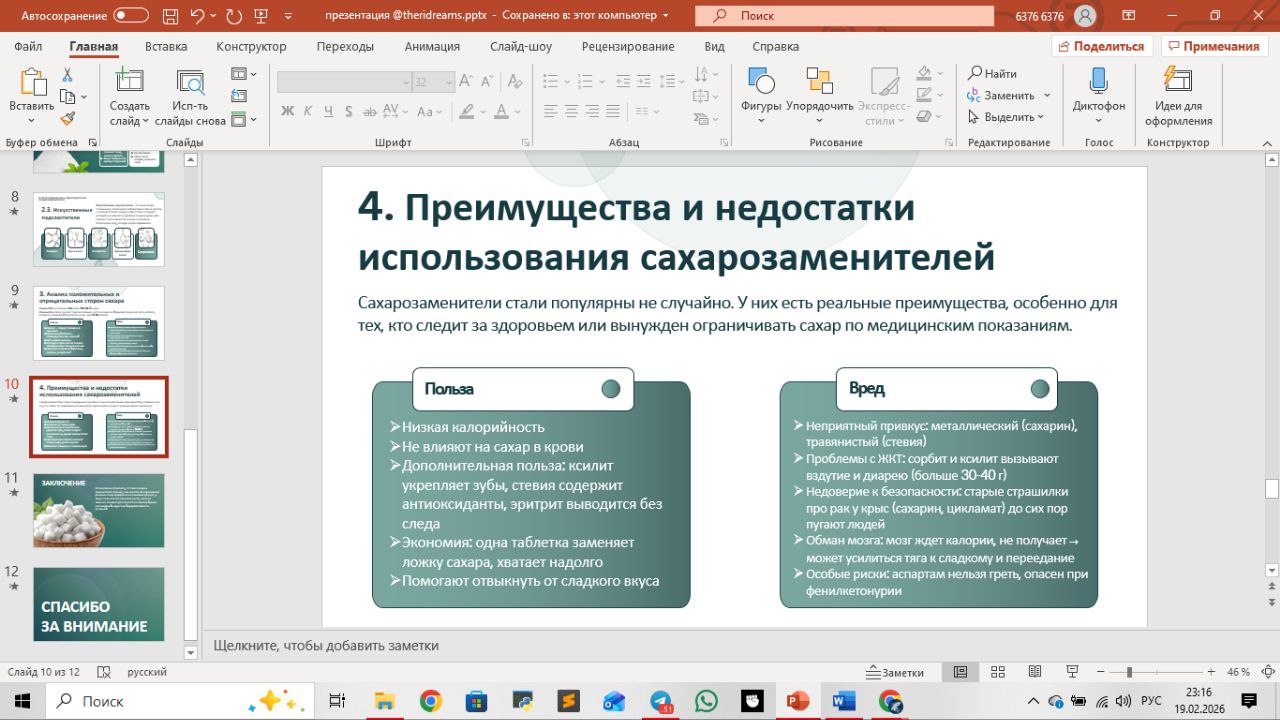Copy selection with the copy icon
Screen dimensions: 1280x720
point(67,97)
